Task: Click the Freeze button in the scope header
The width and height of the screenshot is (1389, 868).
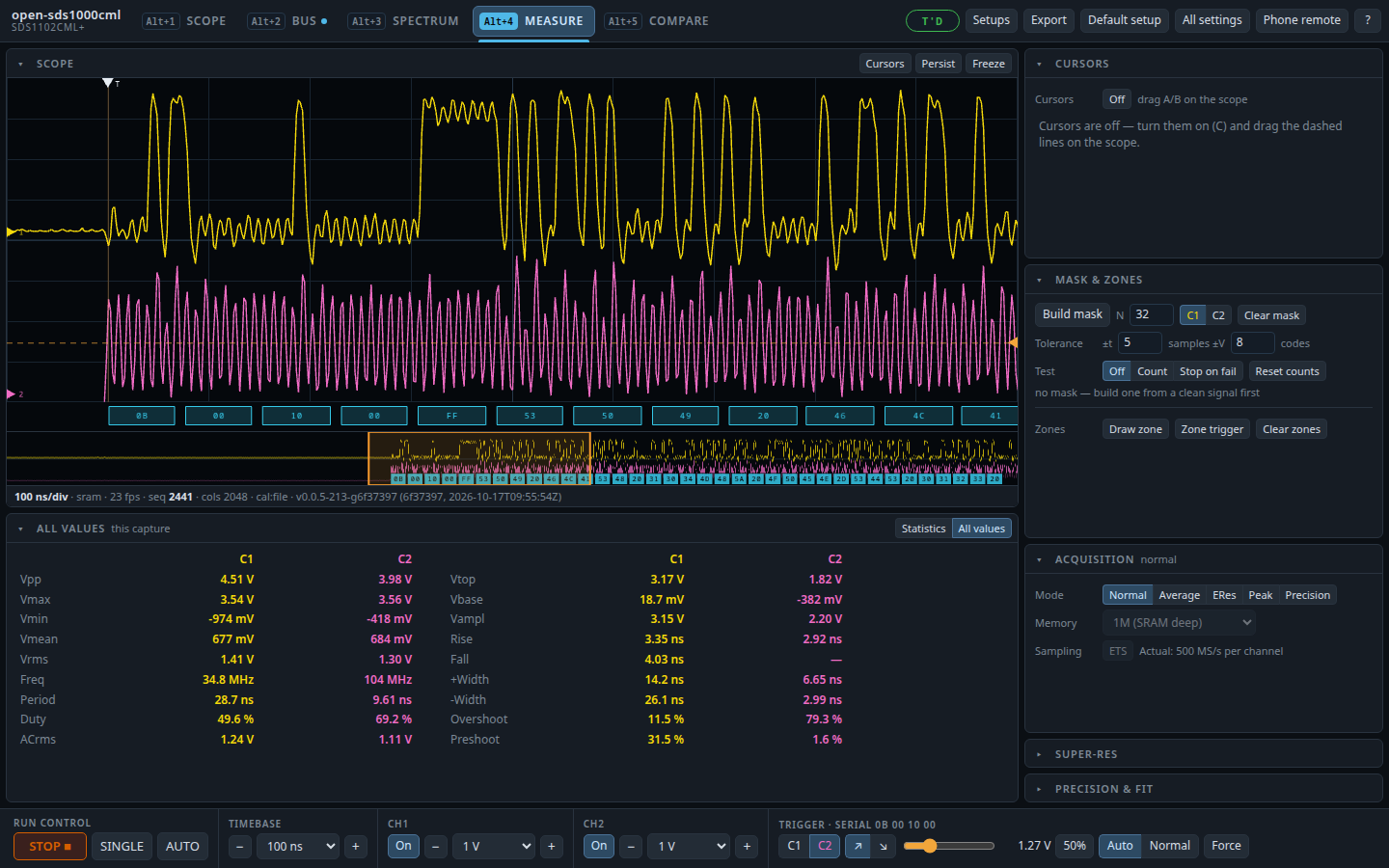Action: (989, 64)
